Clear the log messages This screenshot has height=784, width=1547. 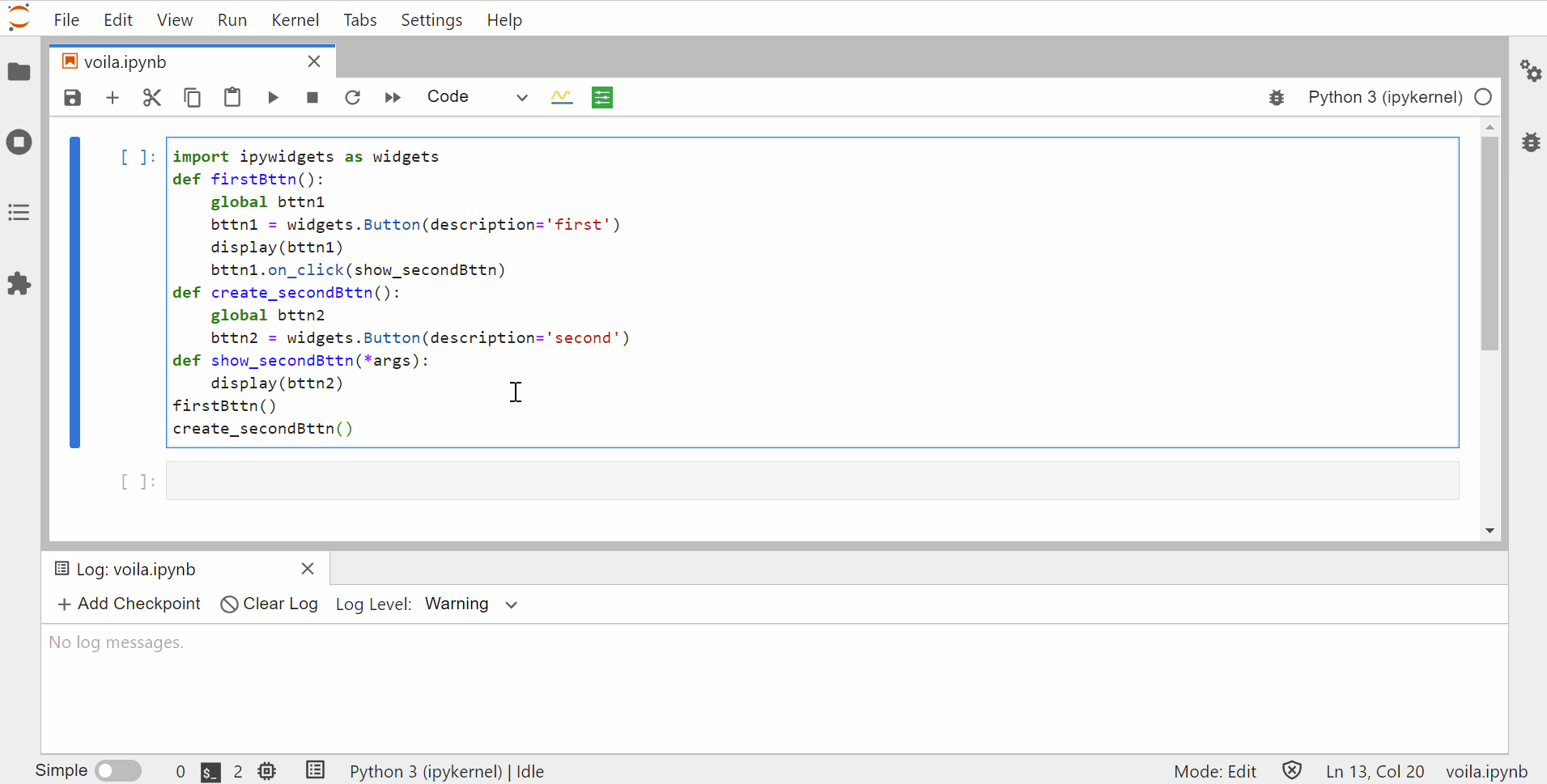click(x=269, y=604)
